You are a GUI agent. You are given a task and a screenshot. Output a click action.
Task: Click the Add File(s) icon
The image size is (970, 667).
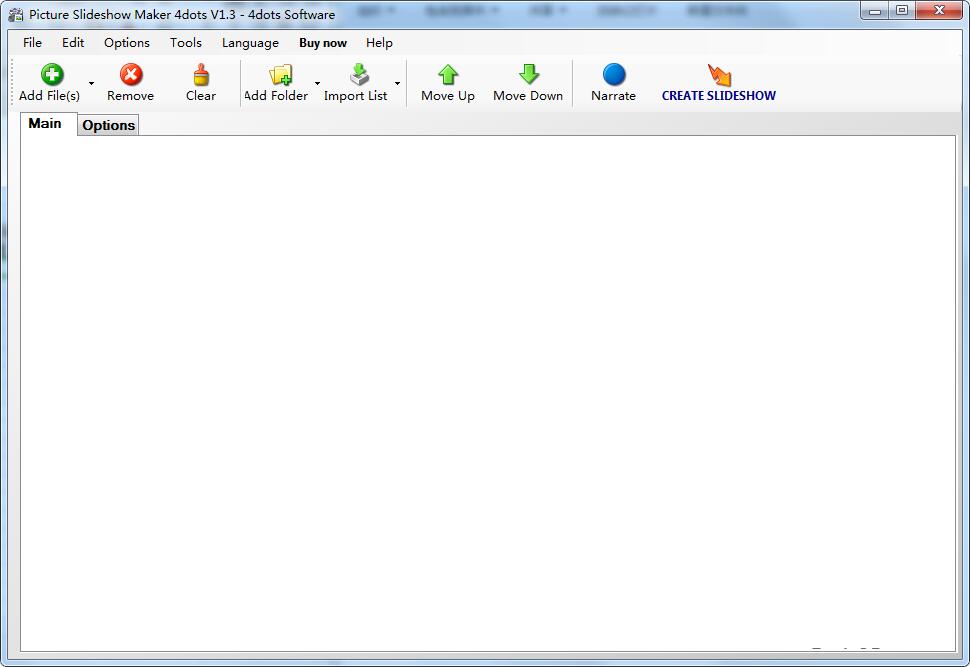[x=51, y=73]
